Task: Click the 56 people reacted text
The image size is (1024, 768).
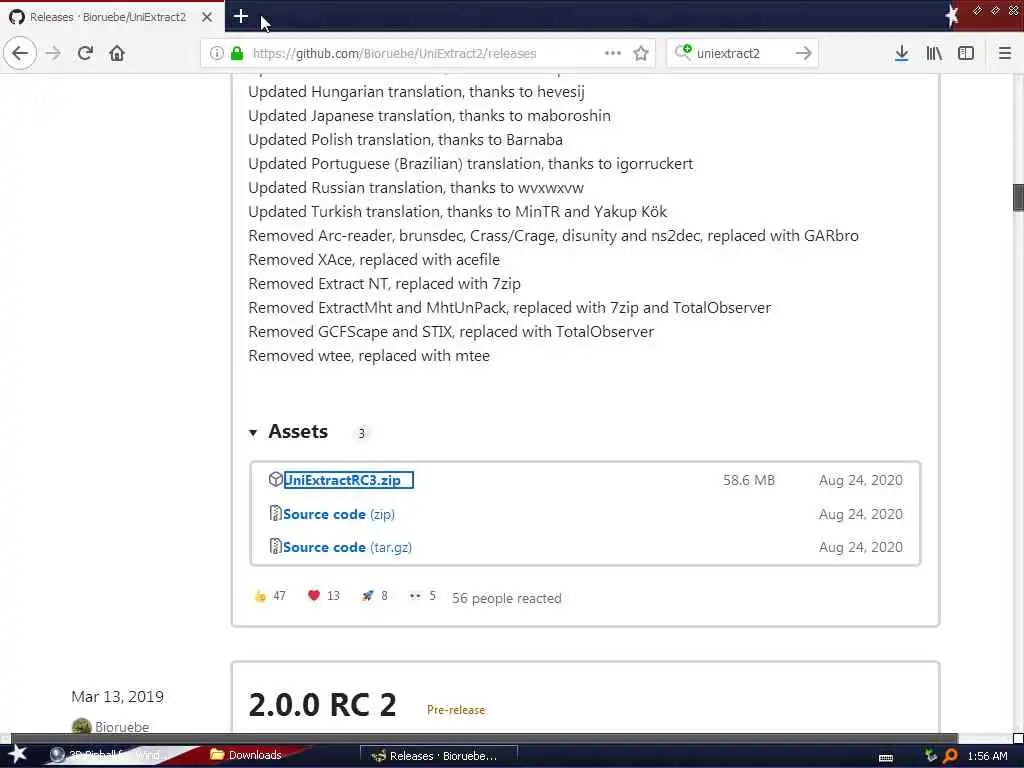Action: click(507, 598)
